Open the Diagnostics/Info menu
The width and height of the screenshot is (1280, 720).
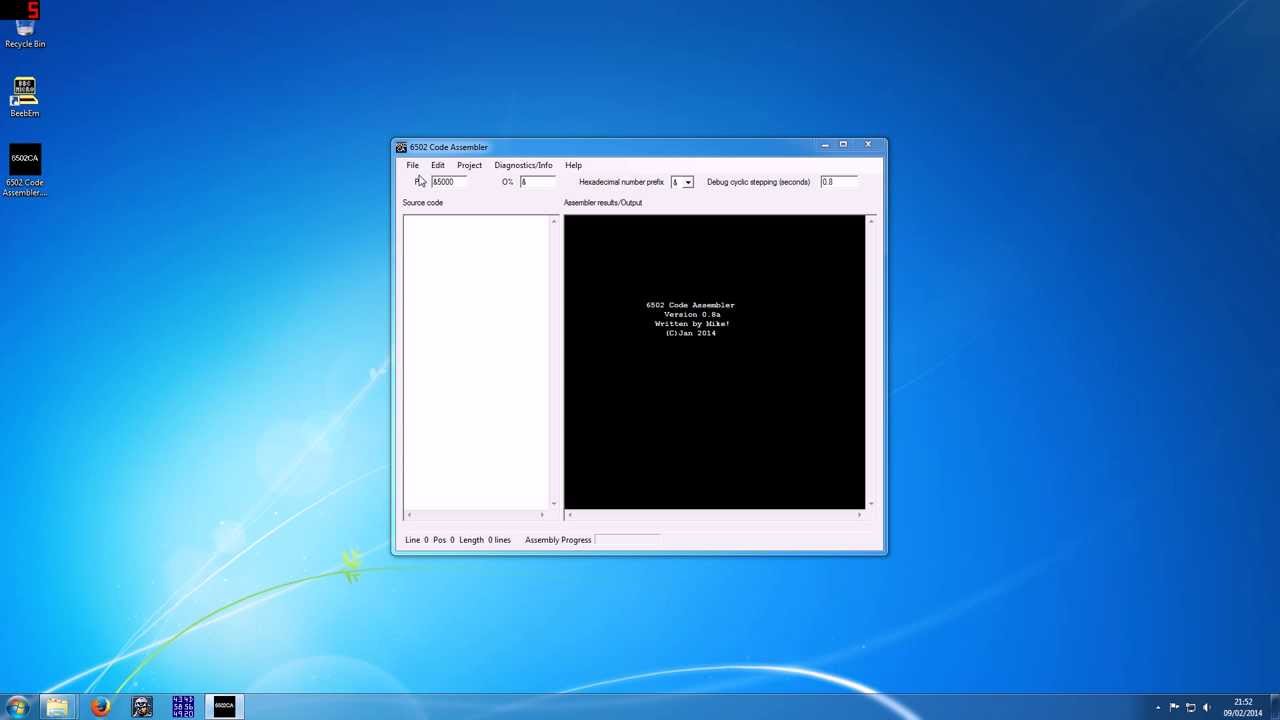tap(523, 165)
